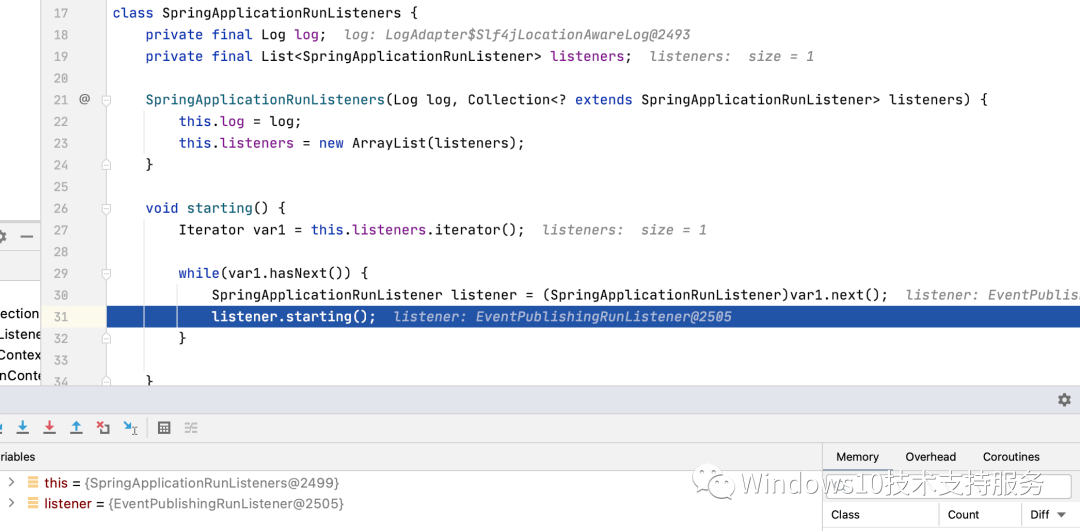
Task: Click the 'private final Log log;' declaration
Action: (236, 34)
